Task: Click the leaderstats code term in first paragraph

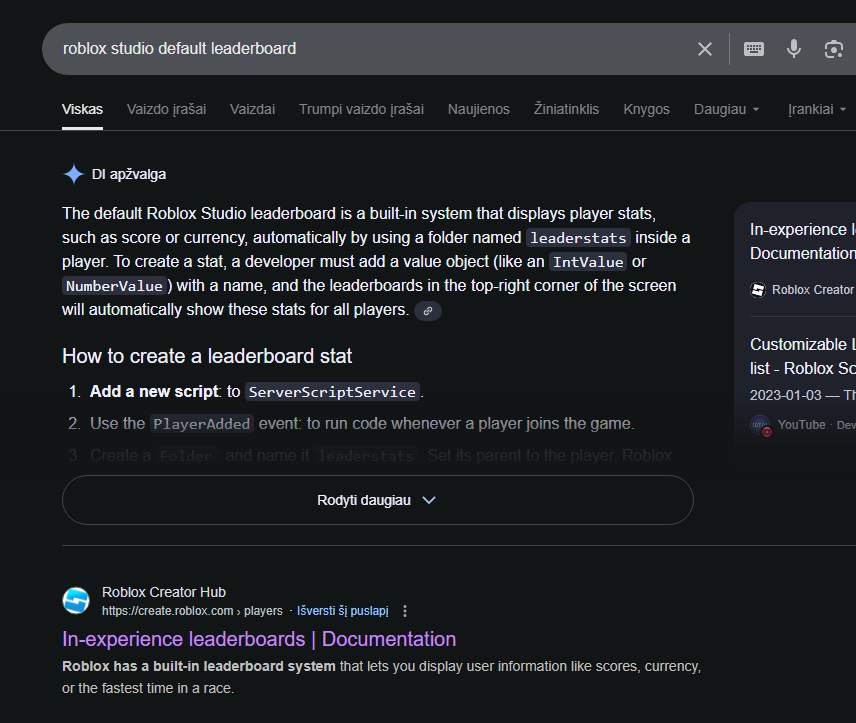Action: pos(578,238)
